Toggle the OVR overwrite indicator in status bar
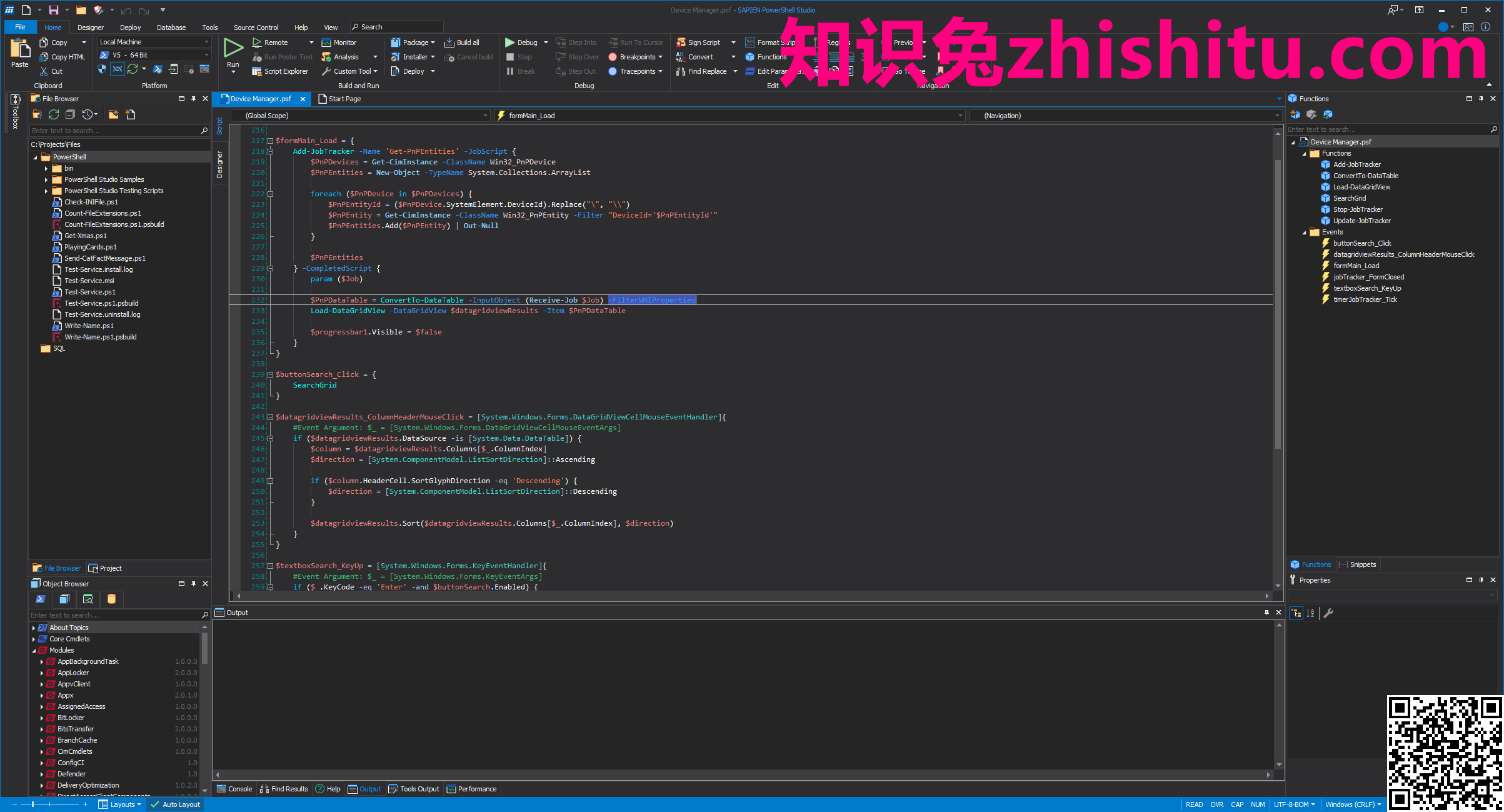 (x=1216, y=804)
